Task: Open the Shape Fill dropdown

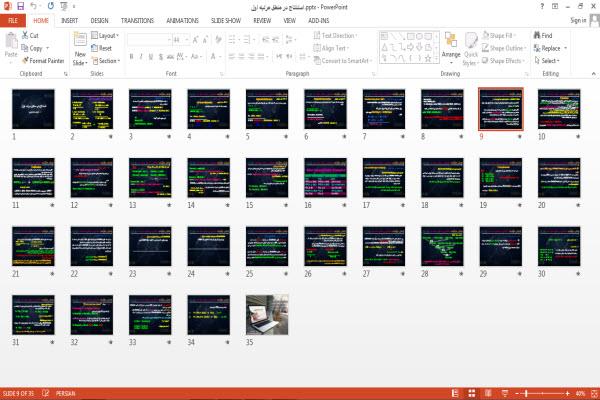Action: coord(499,35)
